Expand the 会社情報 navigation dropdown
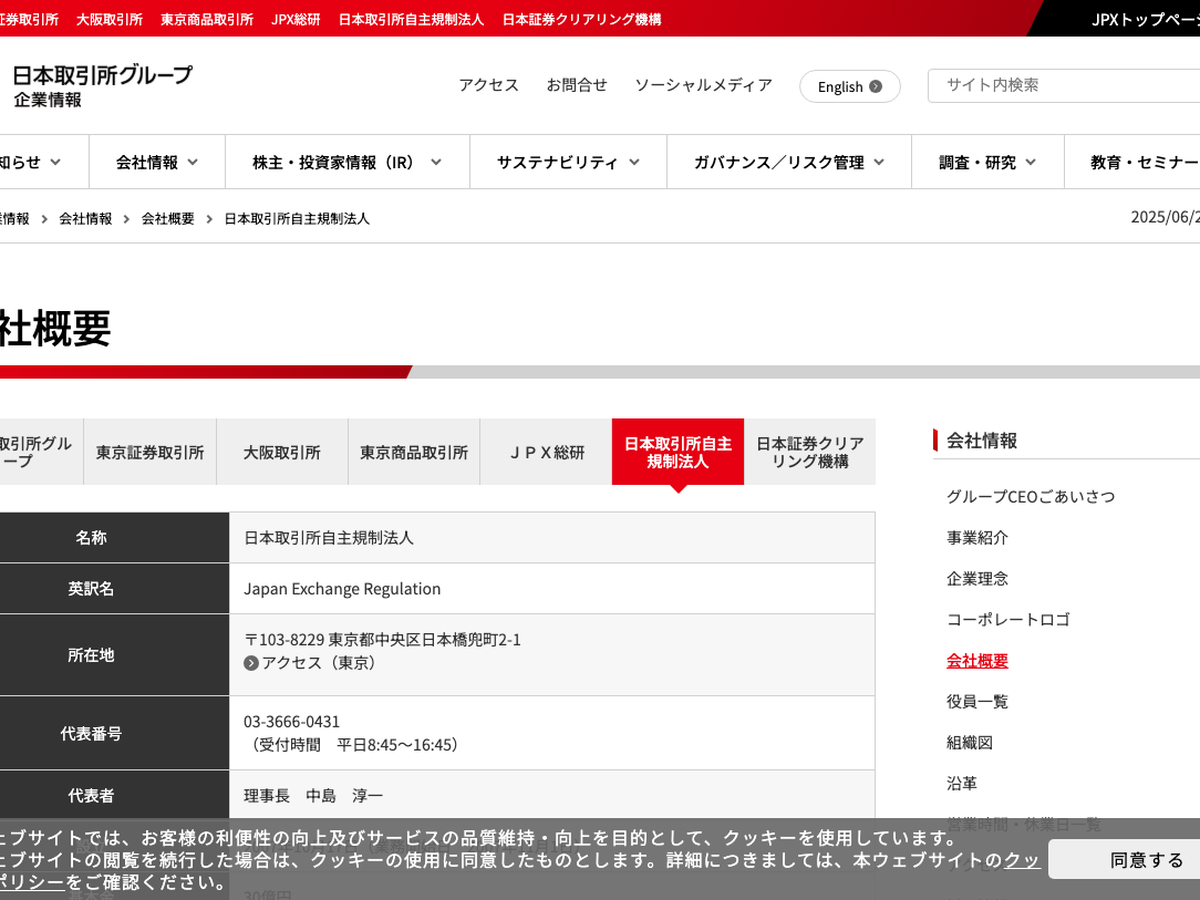Image resolution: width=1200 pixels, height=900 pixels. 157,162
